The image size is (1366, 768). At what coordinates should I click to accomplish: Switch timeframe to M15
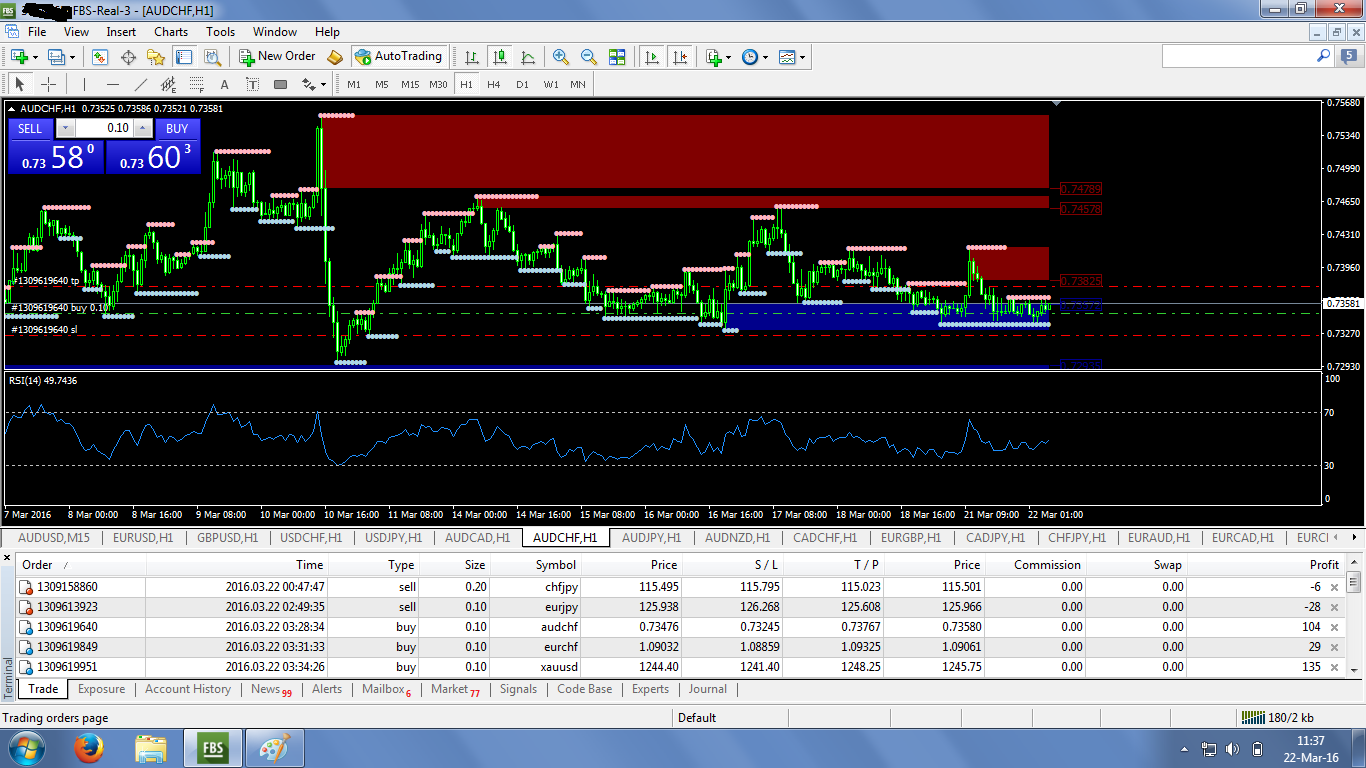tap(410, 84)
